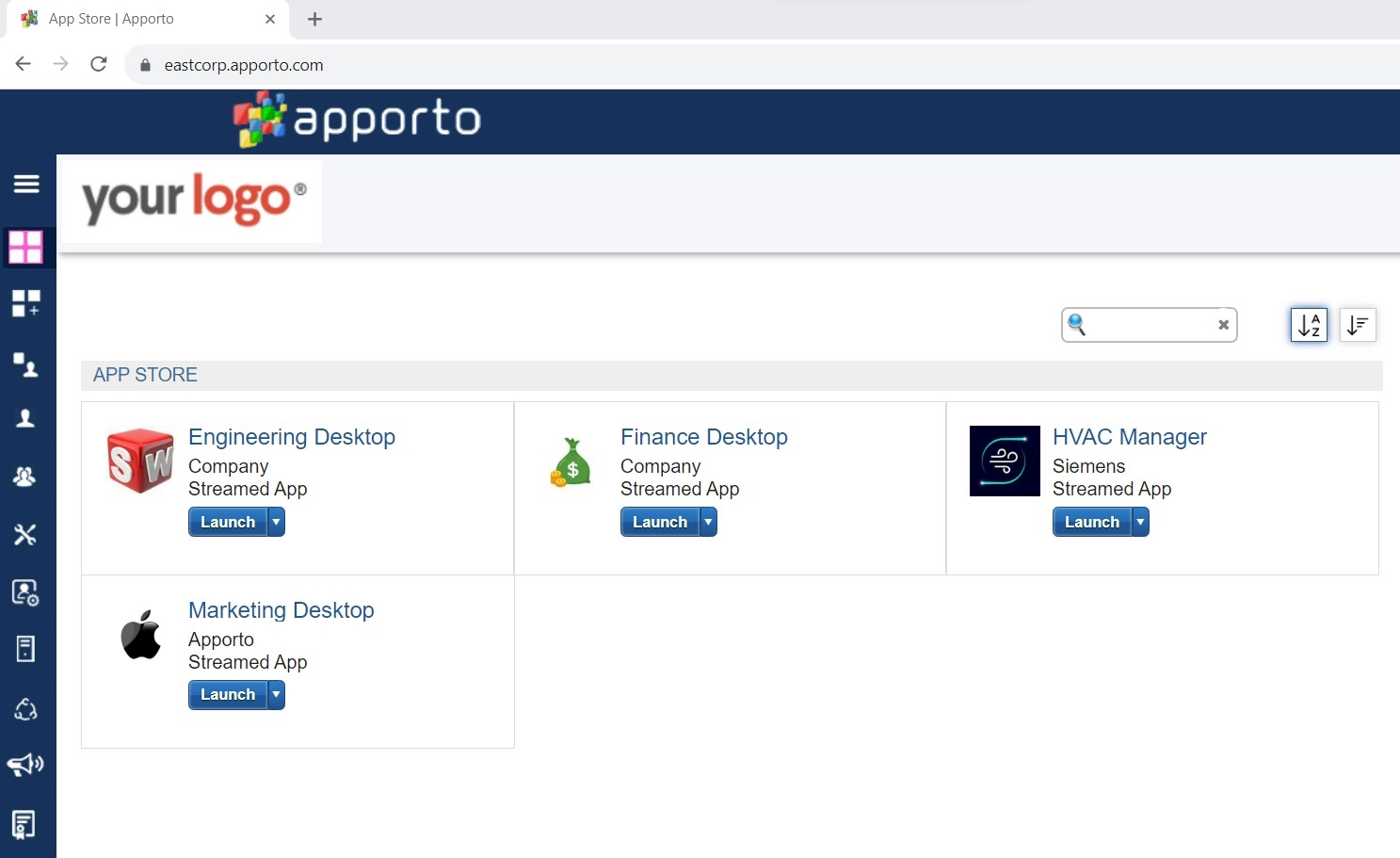Image resolution: width=1400 pixels, height=858 pixels.
Task: Sort apps alphabetically A to Z
Action: click(1309, 325)
